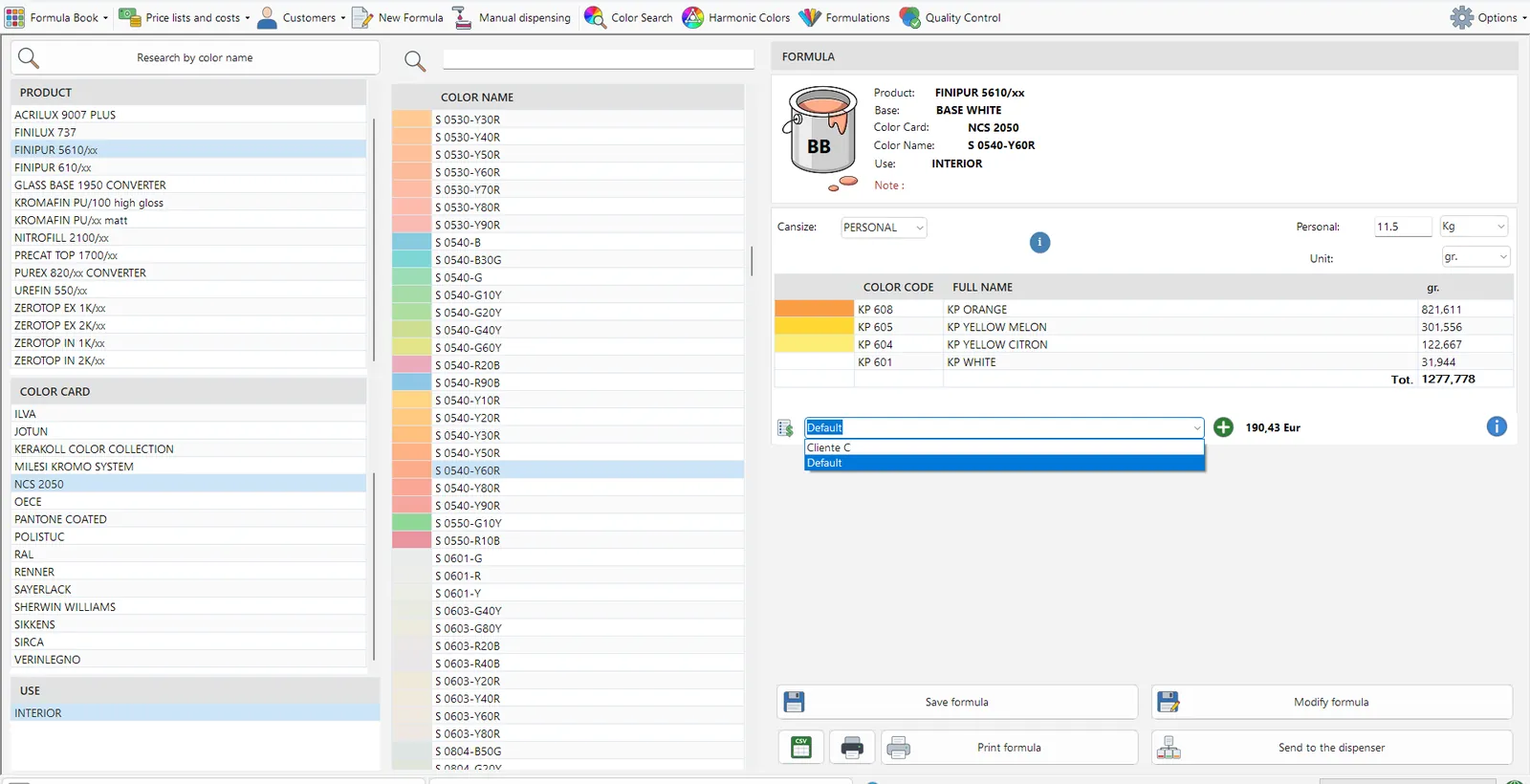
Task: Click the Quality Control globe icon
Action: tap(910, 17)
